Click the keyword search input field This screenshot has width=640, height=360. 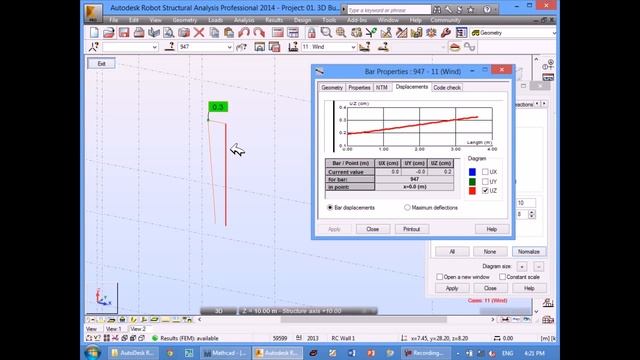(x=389, y=10)
